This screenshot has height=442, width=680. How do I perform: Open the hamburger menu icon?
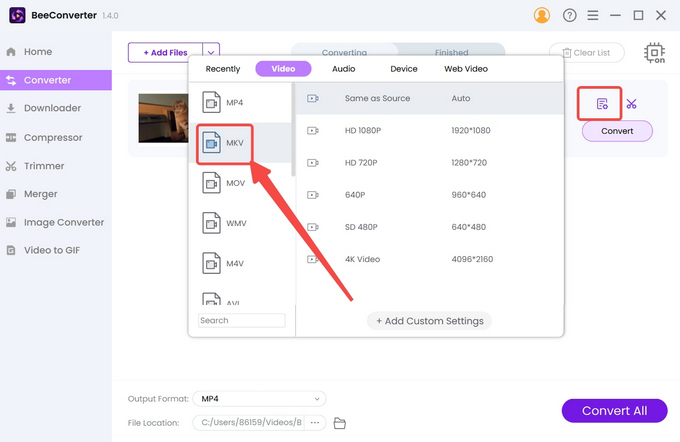pyautogui.click(x=593, y=16)
